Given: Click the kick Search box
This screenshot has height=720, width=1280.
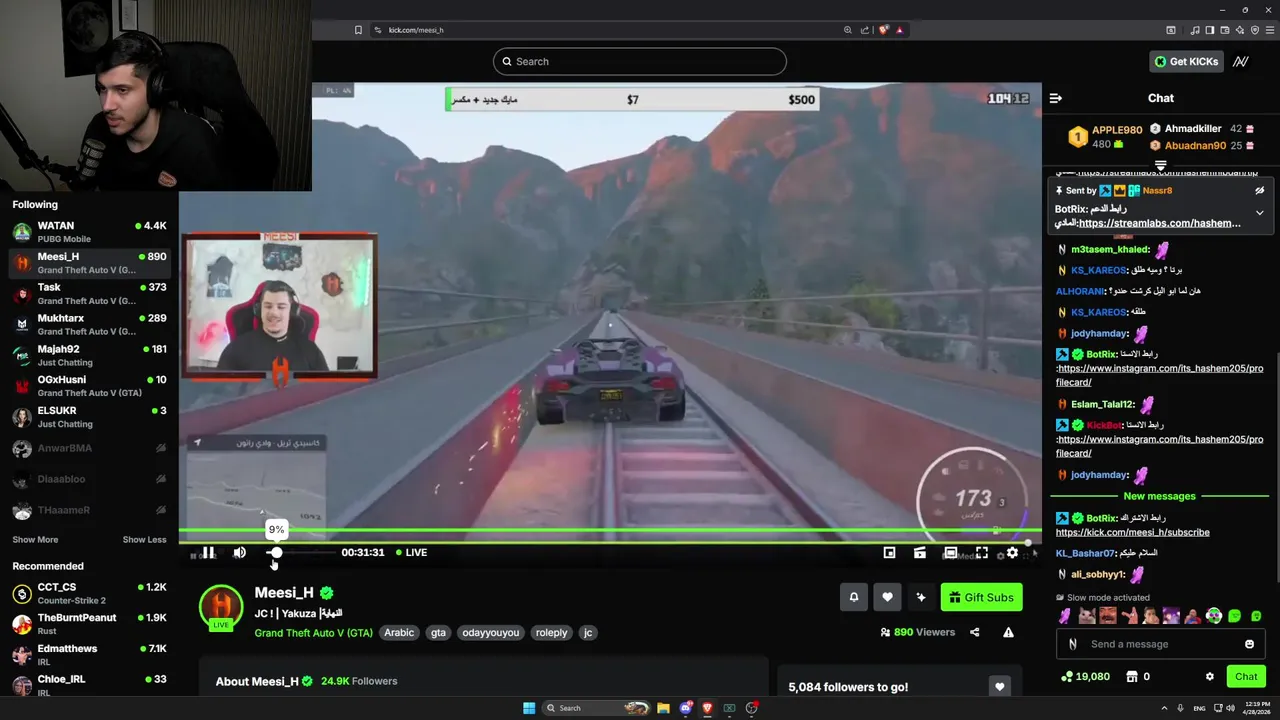Looking at the screenshot, I should click(640, 61).
